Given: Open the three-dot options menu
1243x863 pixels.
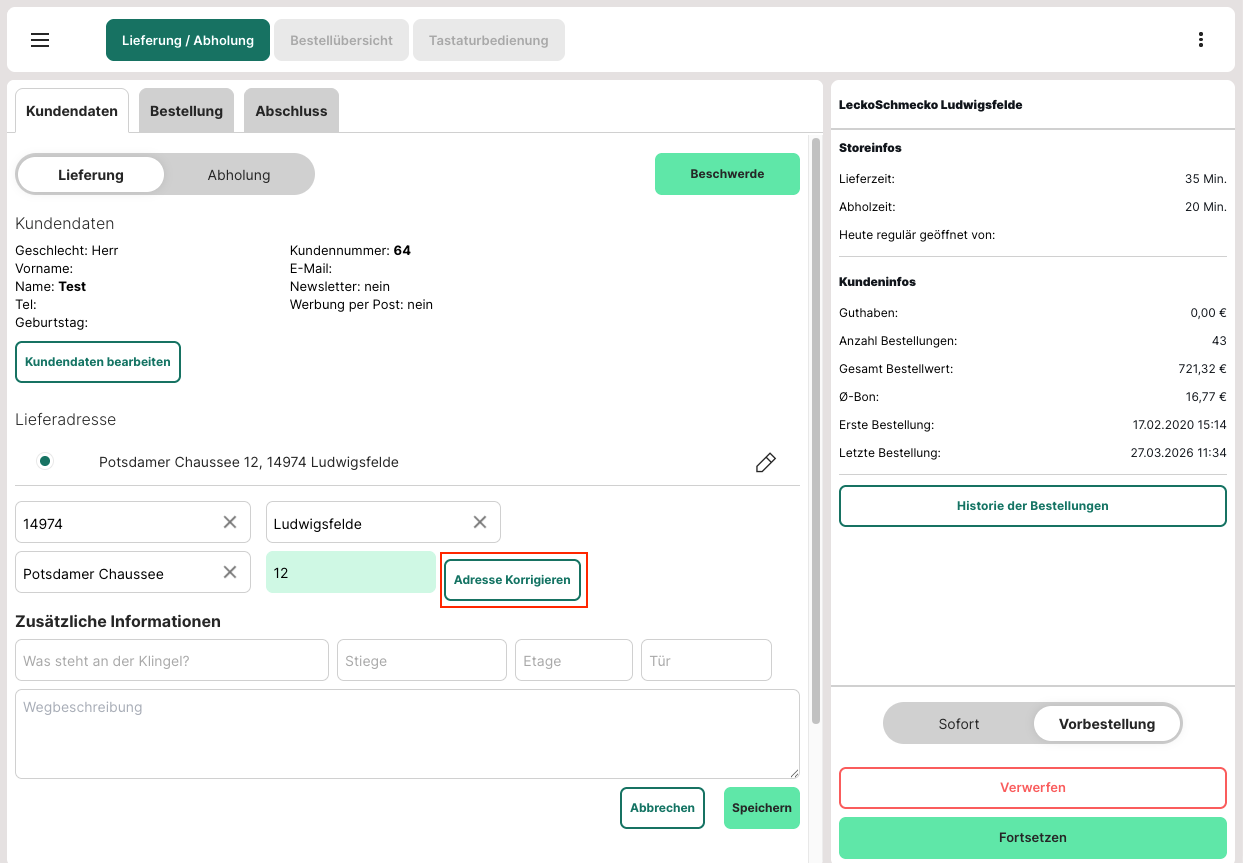Looking at the screenshot, I should pos(1200,40).
